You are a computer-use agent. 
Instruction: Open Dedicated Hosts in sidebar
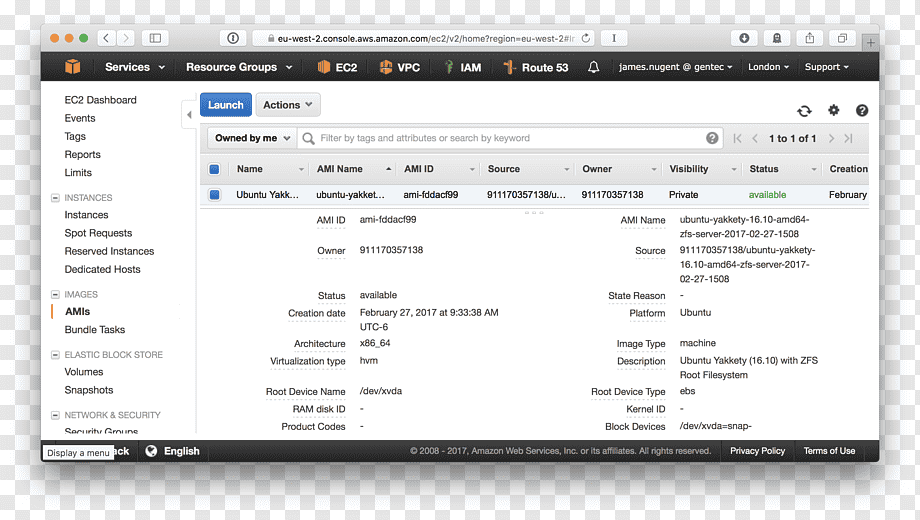tap(102, 269)
